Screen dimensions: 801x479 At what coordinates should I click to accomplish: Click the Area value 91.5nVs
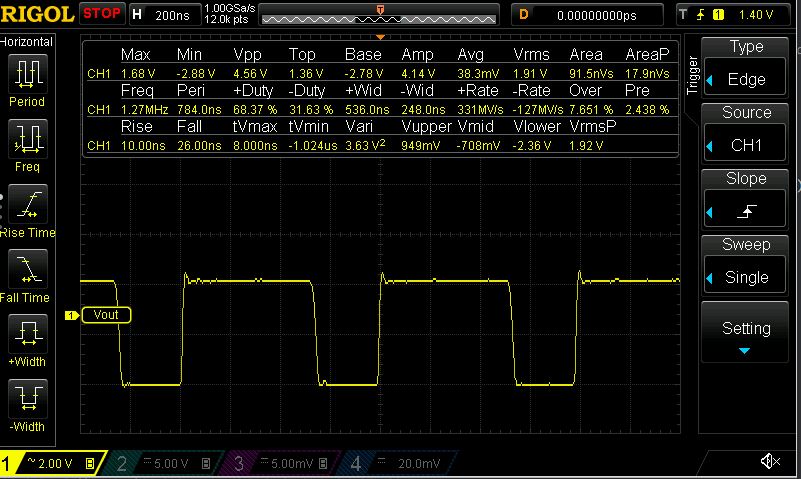(591, 74)
